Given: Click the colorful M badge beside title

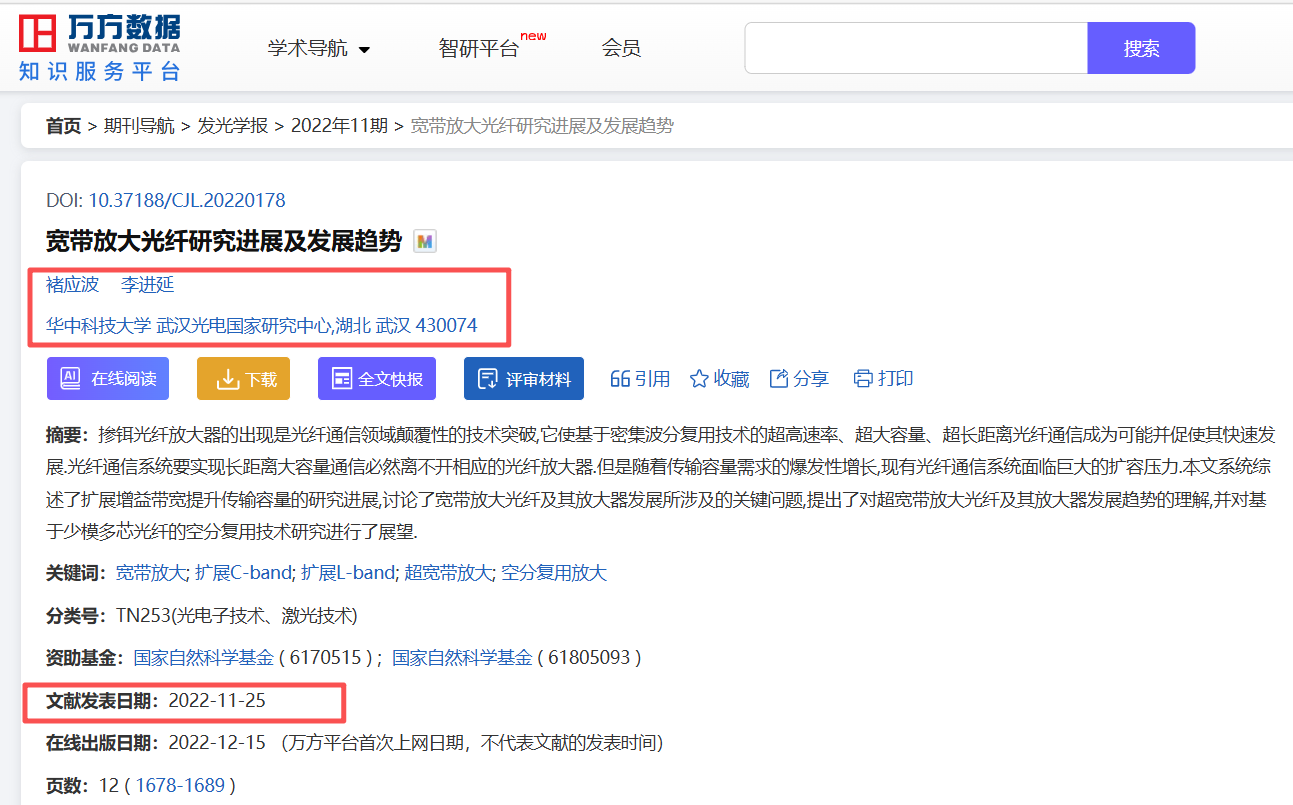Looking at the screenshot, I should tap(425, 241).
